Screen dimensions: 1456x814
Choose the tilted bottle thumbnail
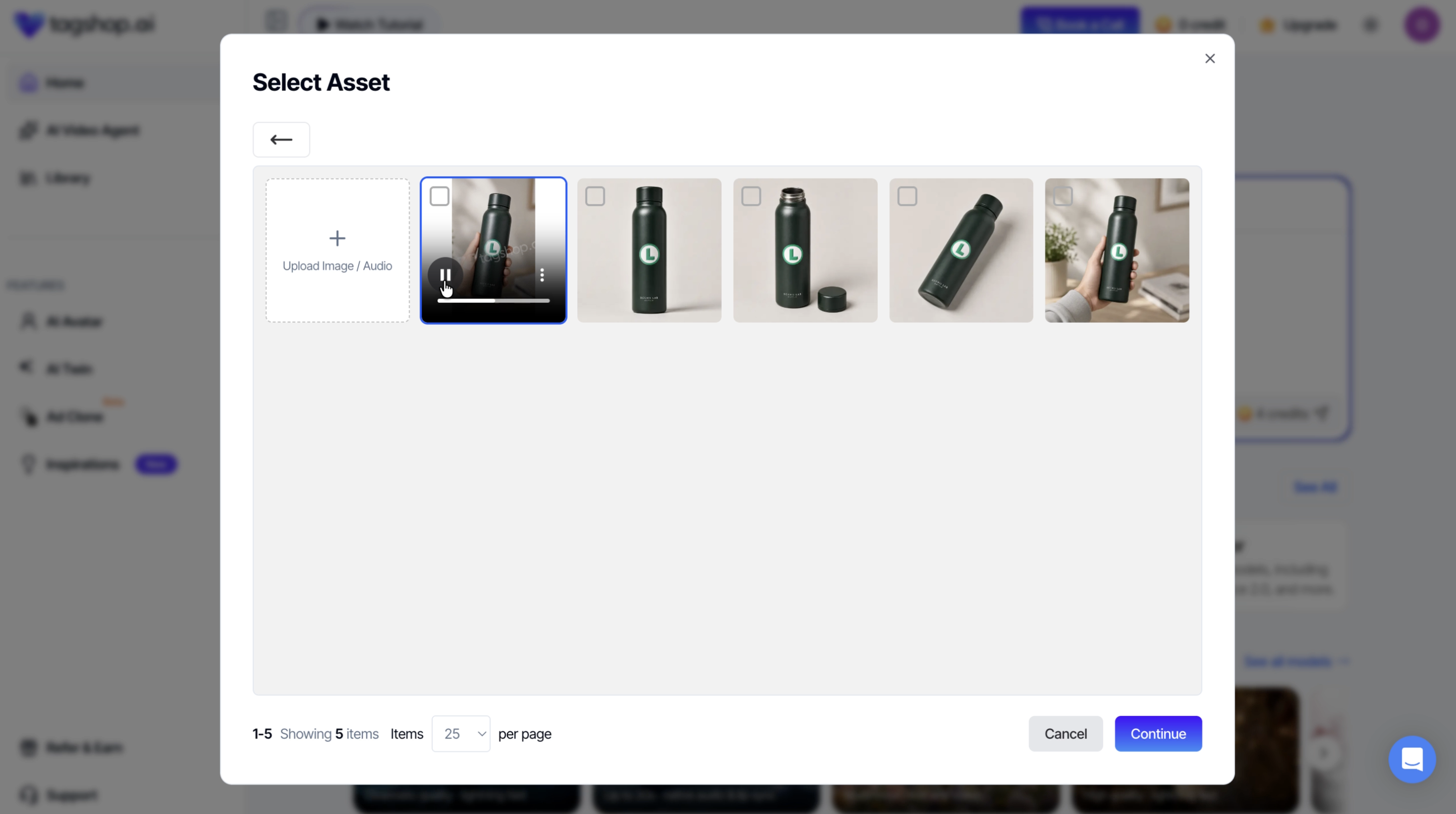pyautogui.click(x=961, y=250)
